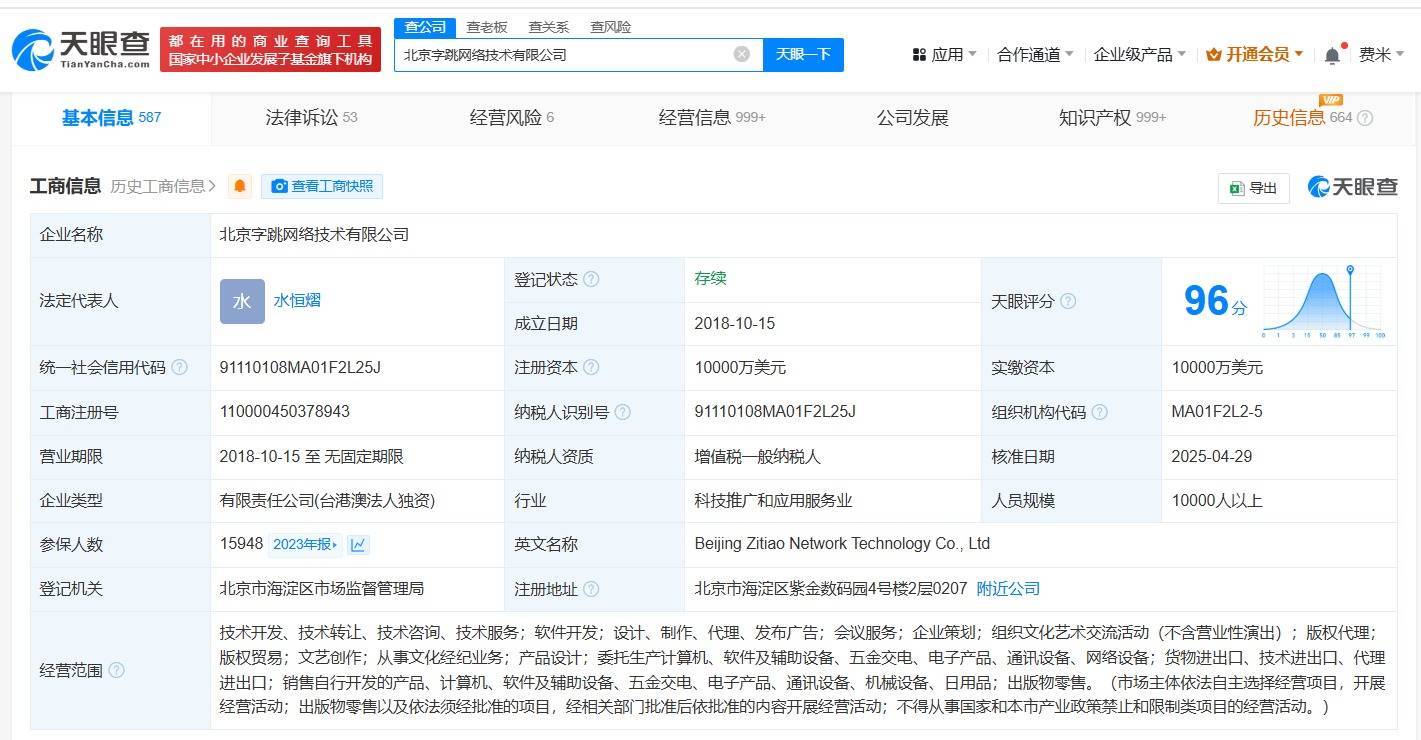The height and width of the screenshot is (740, 1421).
Task: Click the insured count 15948
Action: coord(241,544)
